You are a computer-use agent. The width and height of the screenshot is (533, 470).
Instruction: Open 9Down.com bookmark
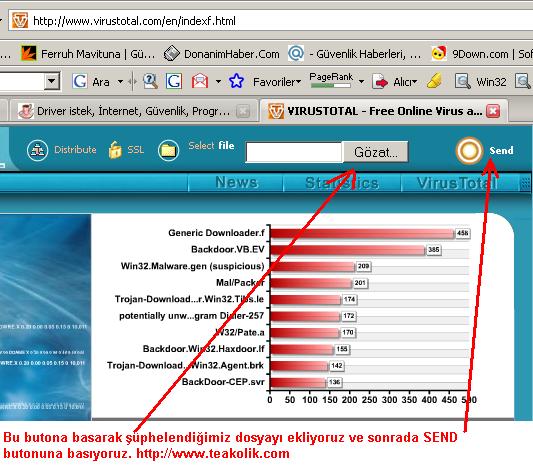tap(482, 54)
